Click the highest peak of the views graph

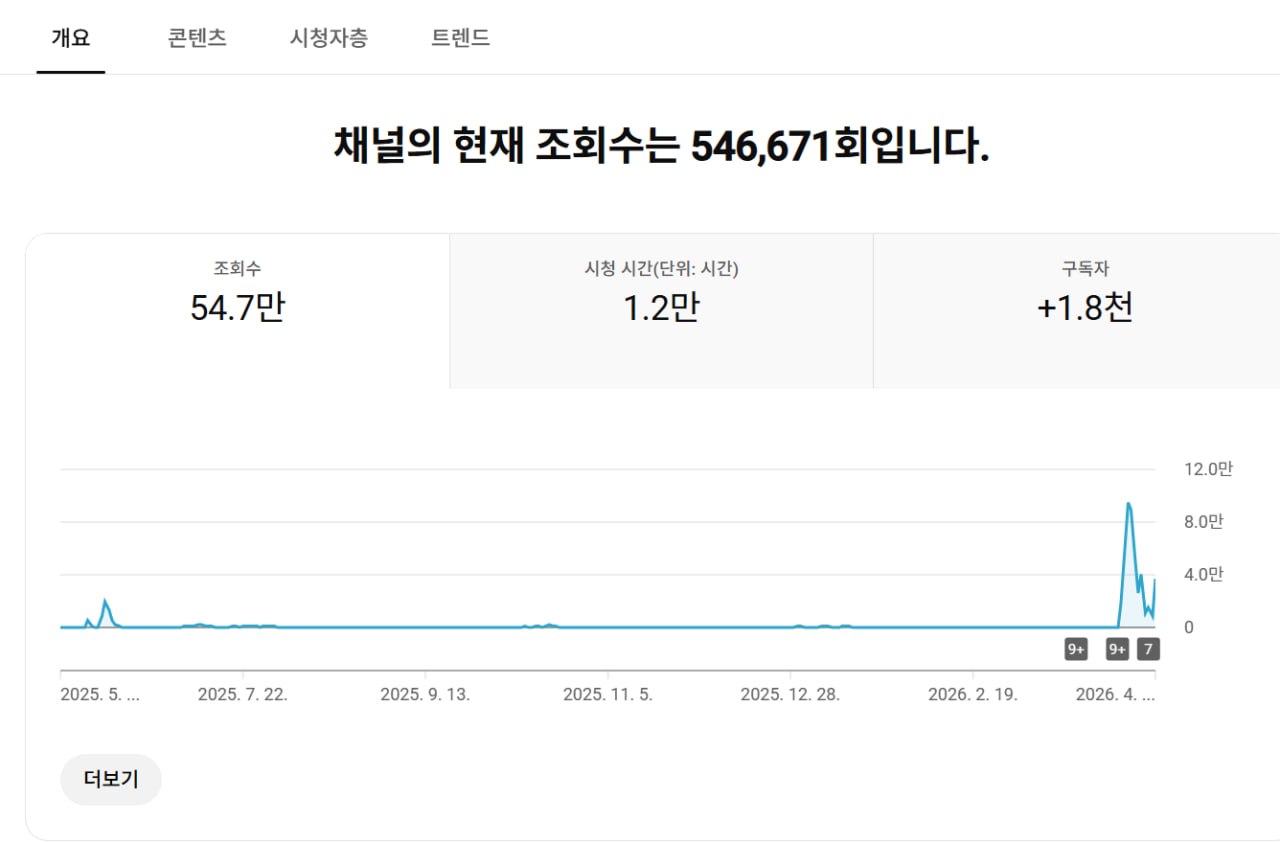pos(1129,504)
